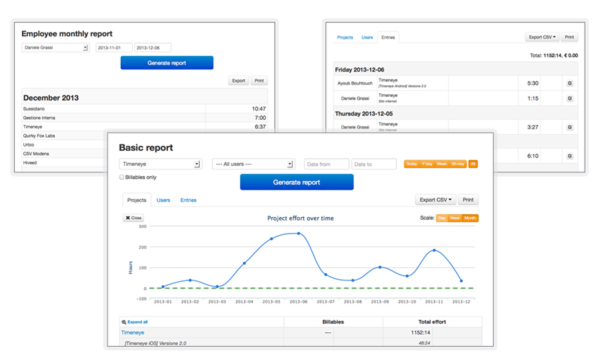The height and width of the screenshot is (360, 600).
Task: Click the Friday 2013-12-06 heading
Action: pyautogui.click(x=359, y=70)
